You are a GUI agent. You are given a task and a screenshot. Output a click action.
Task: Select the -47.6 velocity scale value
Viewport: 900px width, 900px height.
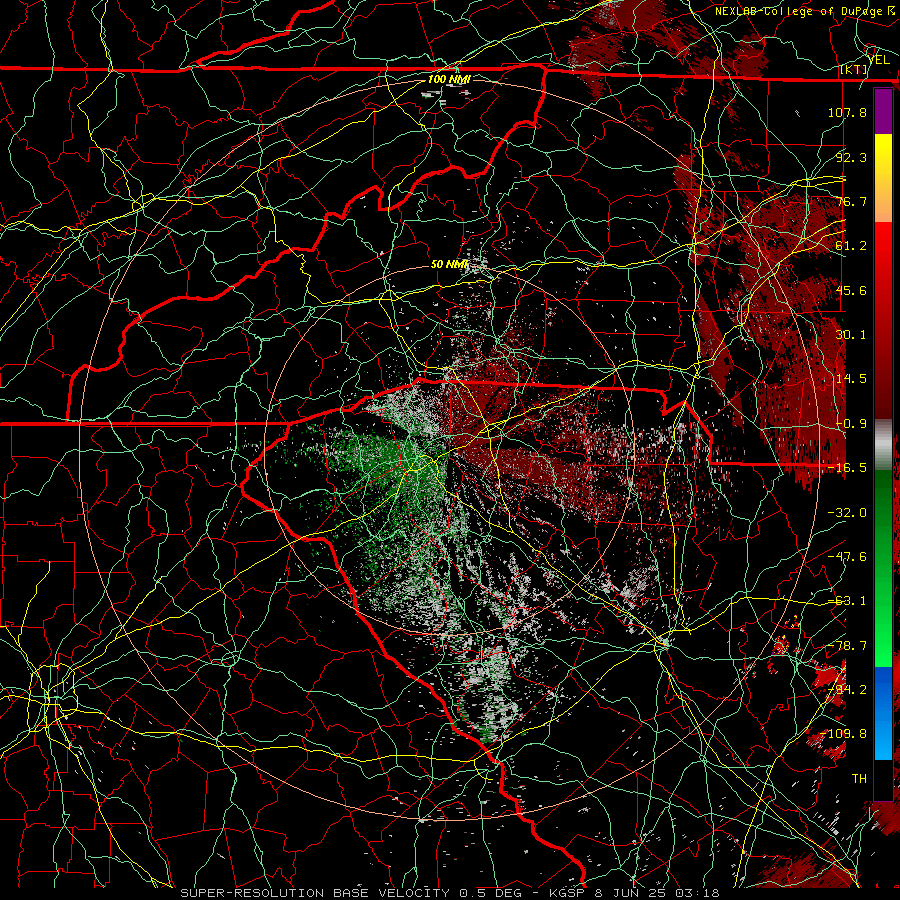847,556
